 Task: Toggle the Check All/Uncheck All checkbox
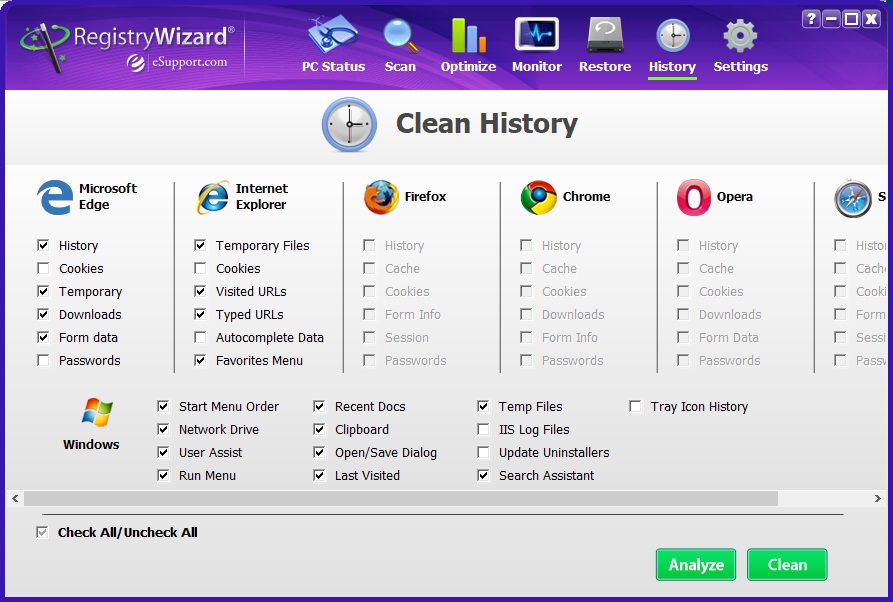(x=42, y=532)
